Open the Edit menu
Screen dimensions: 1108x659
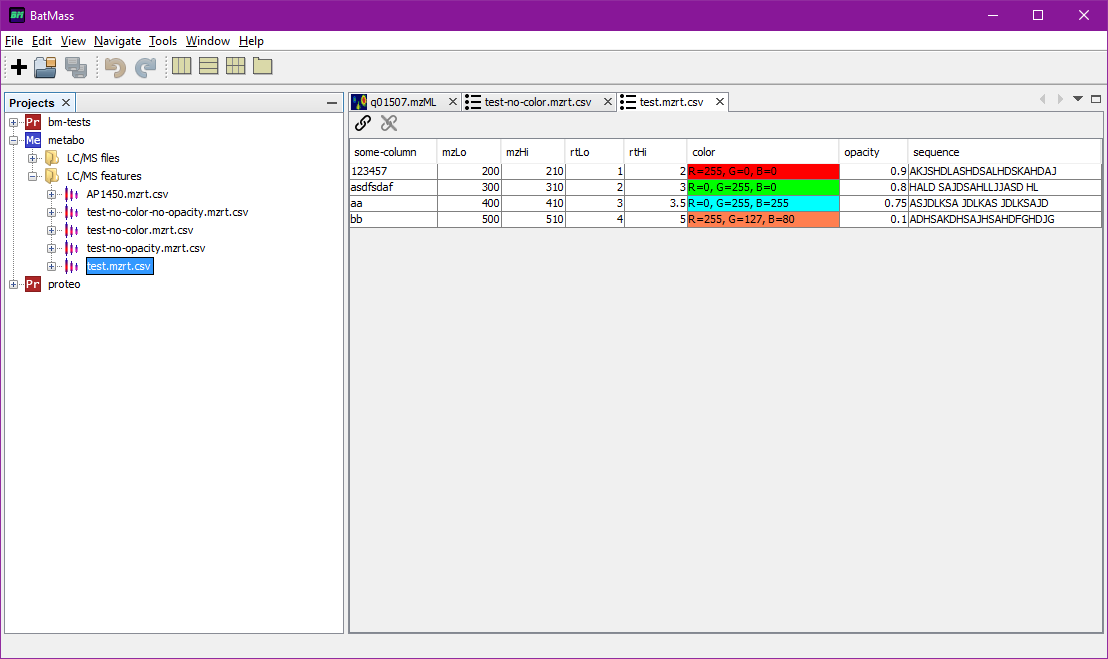[42, 41]
